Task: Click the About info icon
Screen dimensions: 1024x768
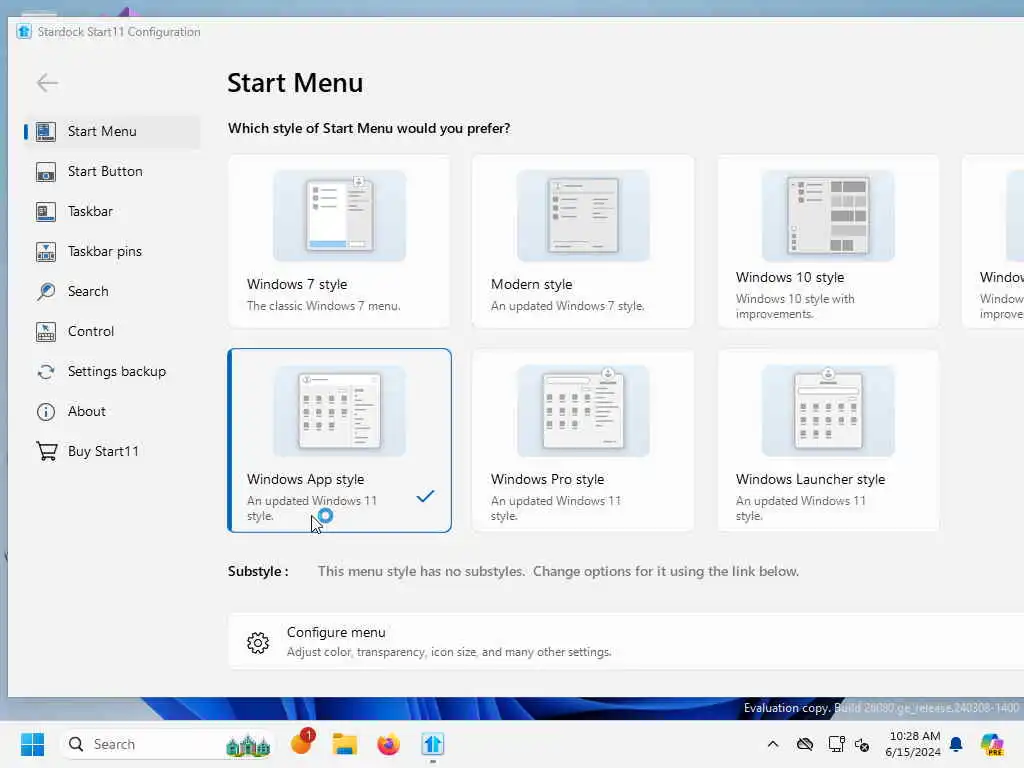Action: point(46,411)
